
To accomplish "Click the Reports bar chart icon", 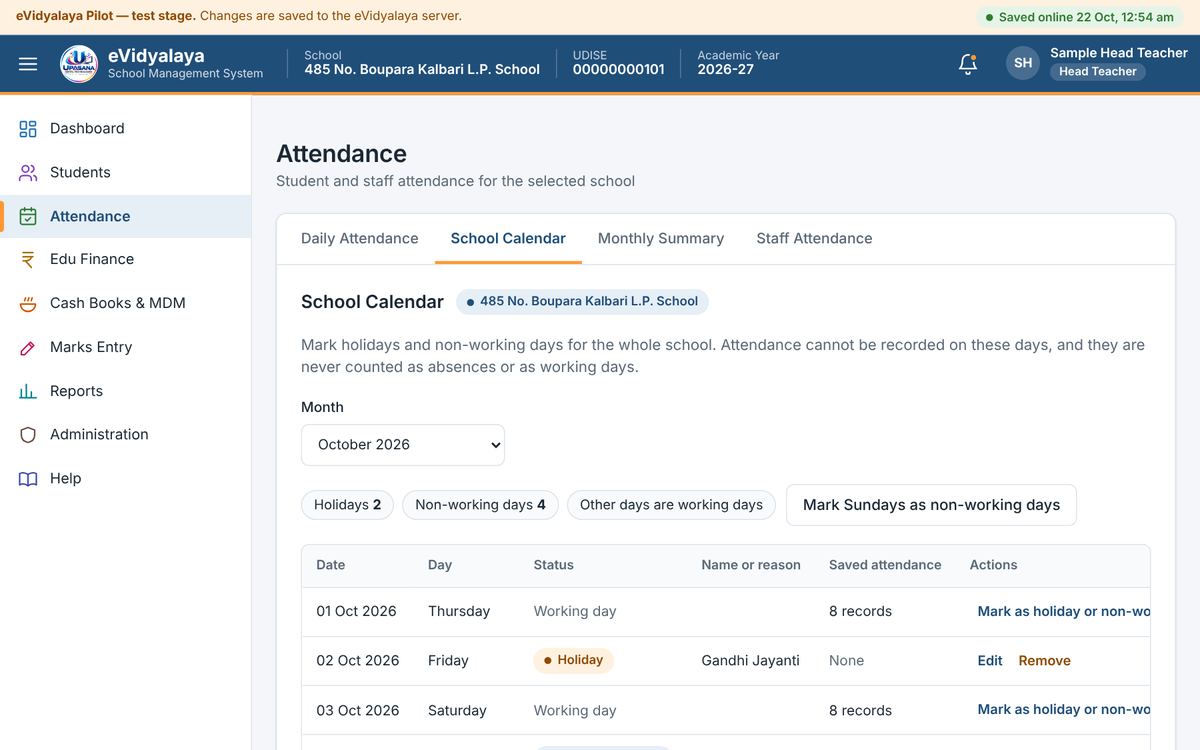I will click(x=28, y=392).
